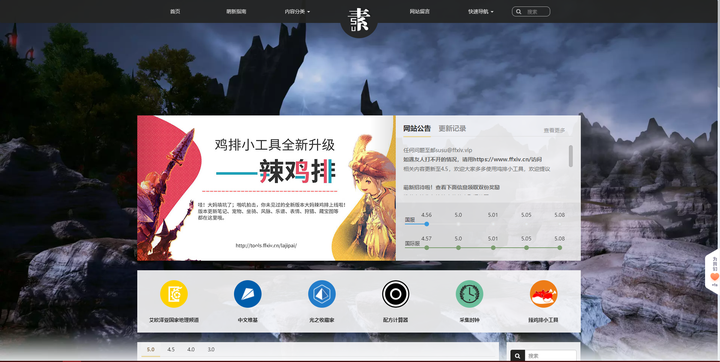Select the 3.0 version tab
Screen dimensions: 720x362
(211, 350)
